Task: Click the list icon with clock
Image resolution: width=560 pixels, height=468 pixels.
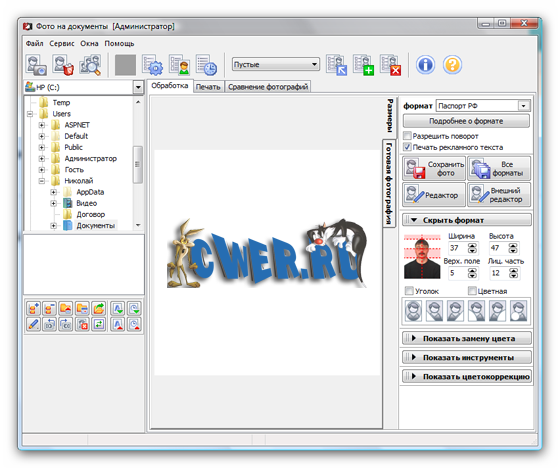Action: 206,65
